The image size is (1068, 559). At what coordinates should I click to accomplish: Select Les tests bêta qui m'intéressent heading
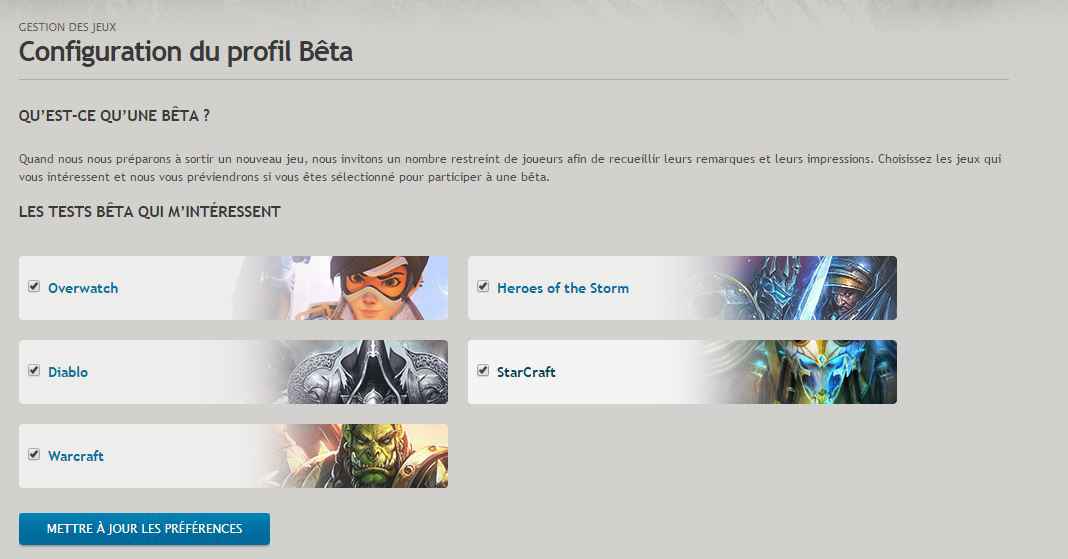point(150,212)
